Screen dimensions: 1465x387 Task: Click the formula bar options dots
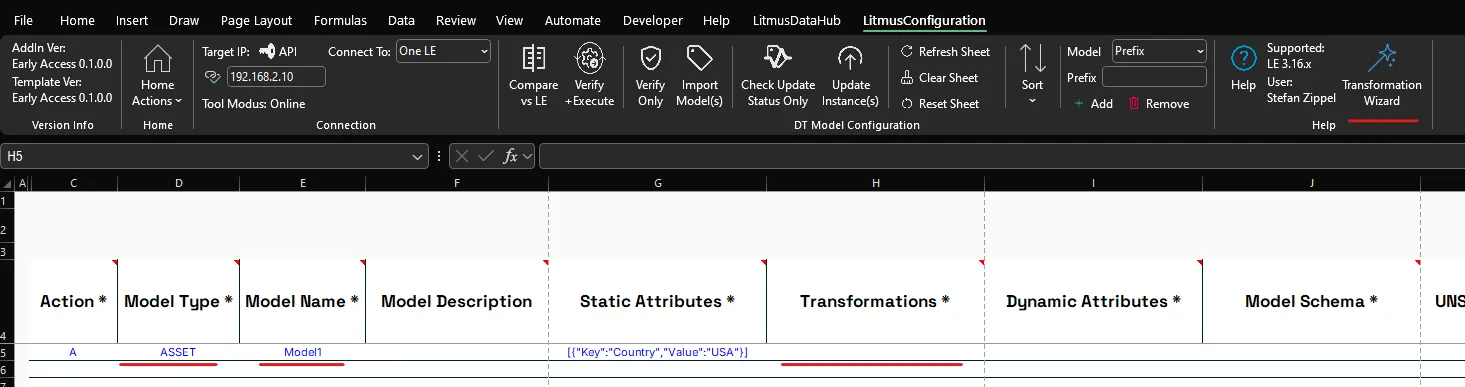coord(440,156)
